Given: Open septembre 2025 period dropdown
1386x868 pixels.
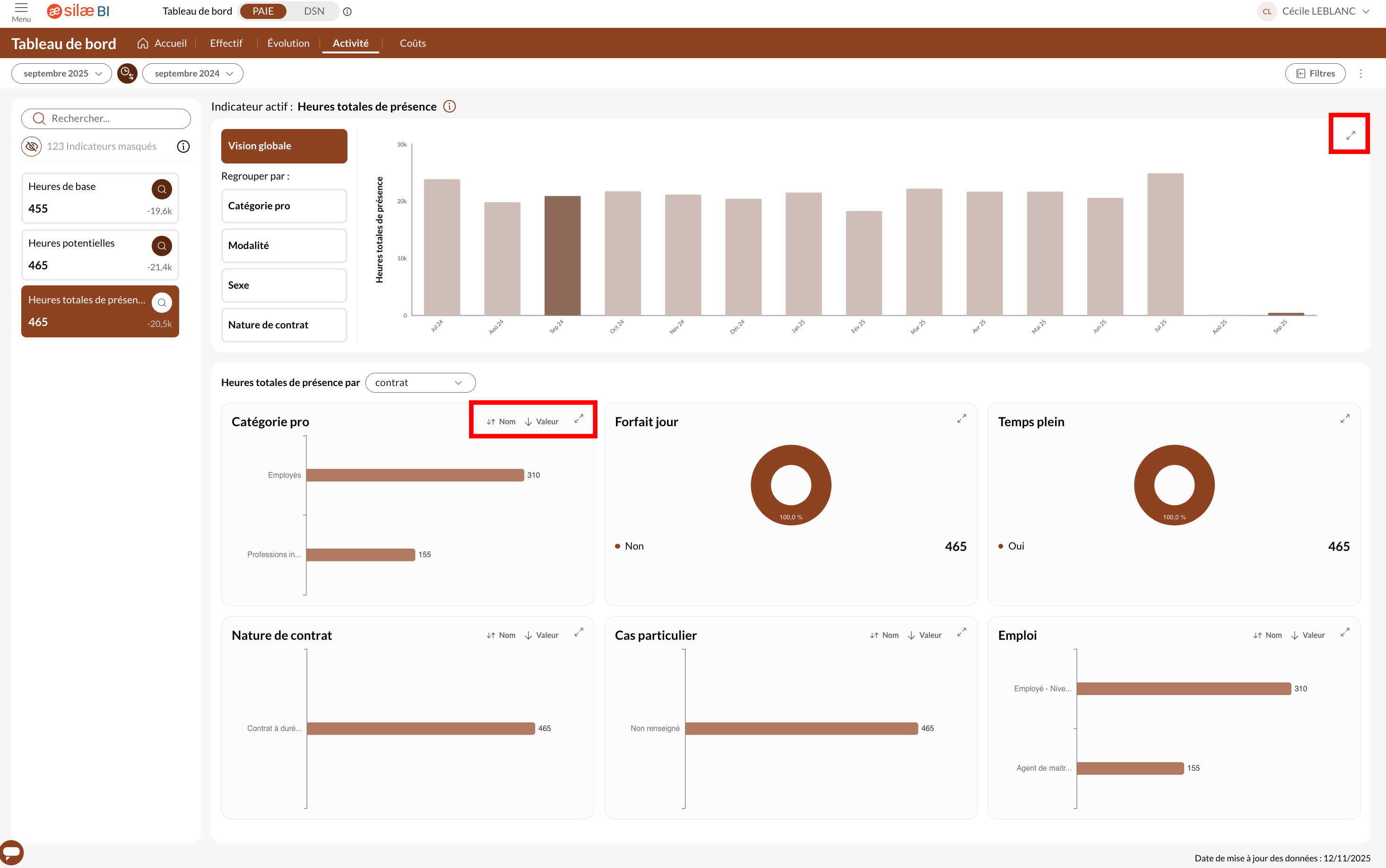Looking at the screenshot, I should [x=62, y=74].
